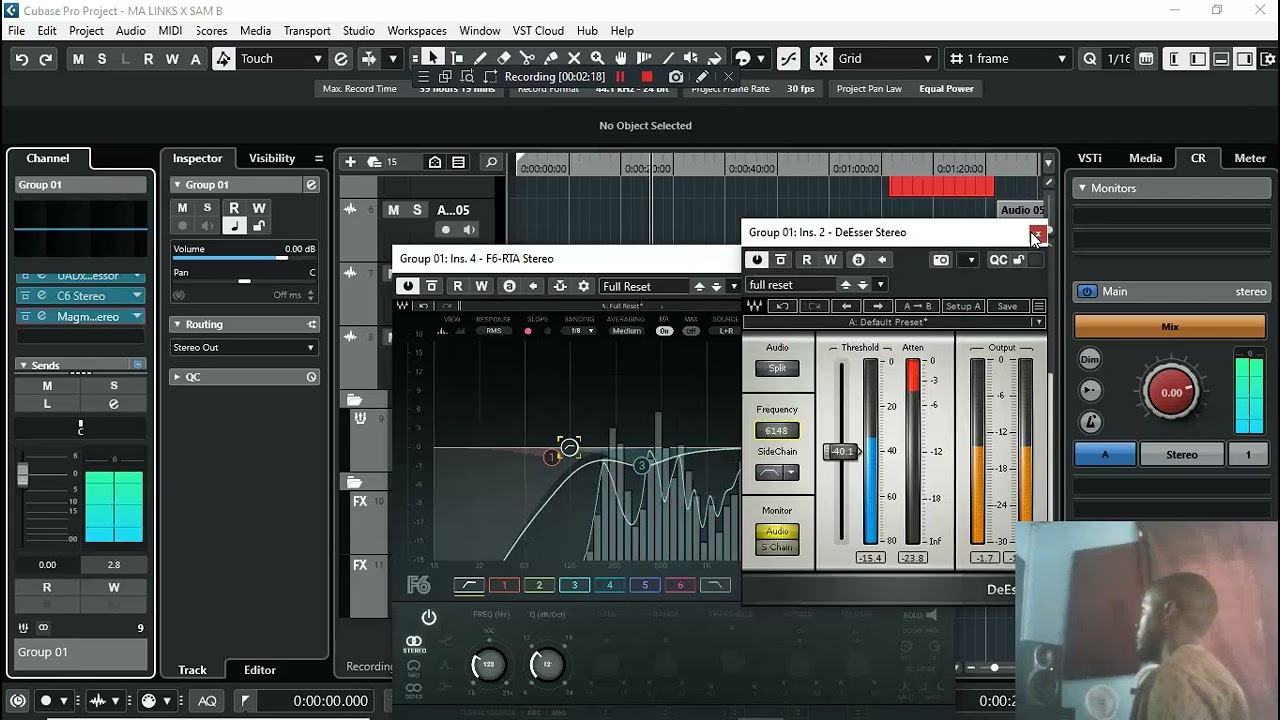This screenshot has width=1280, height=720.
Task: Load the next DeEsser preset right arrow
Action: tap(878, 306)
